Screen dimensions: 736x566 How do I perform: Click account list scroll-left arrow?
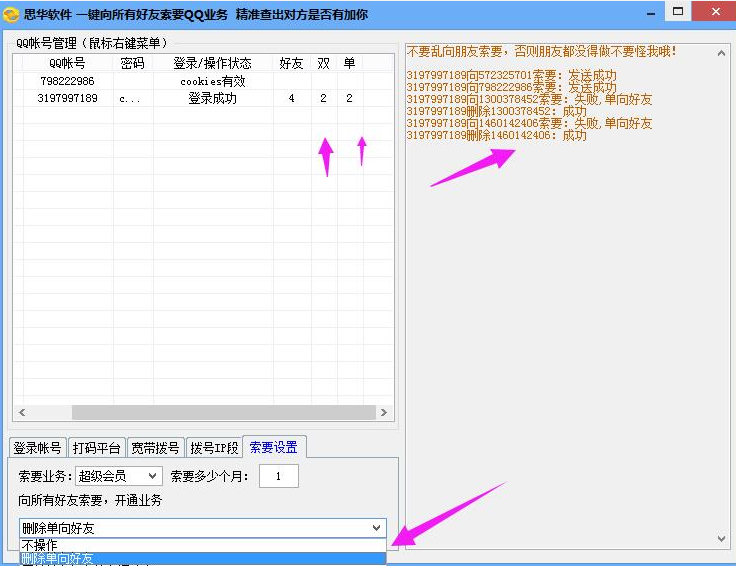[x=22, y=412]
